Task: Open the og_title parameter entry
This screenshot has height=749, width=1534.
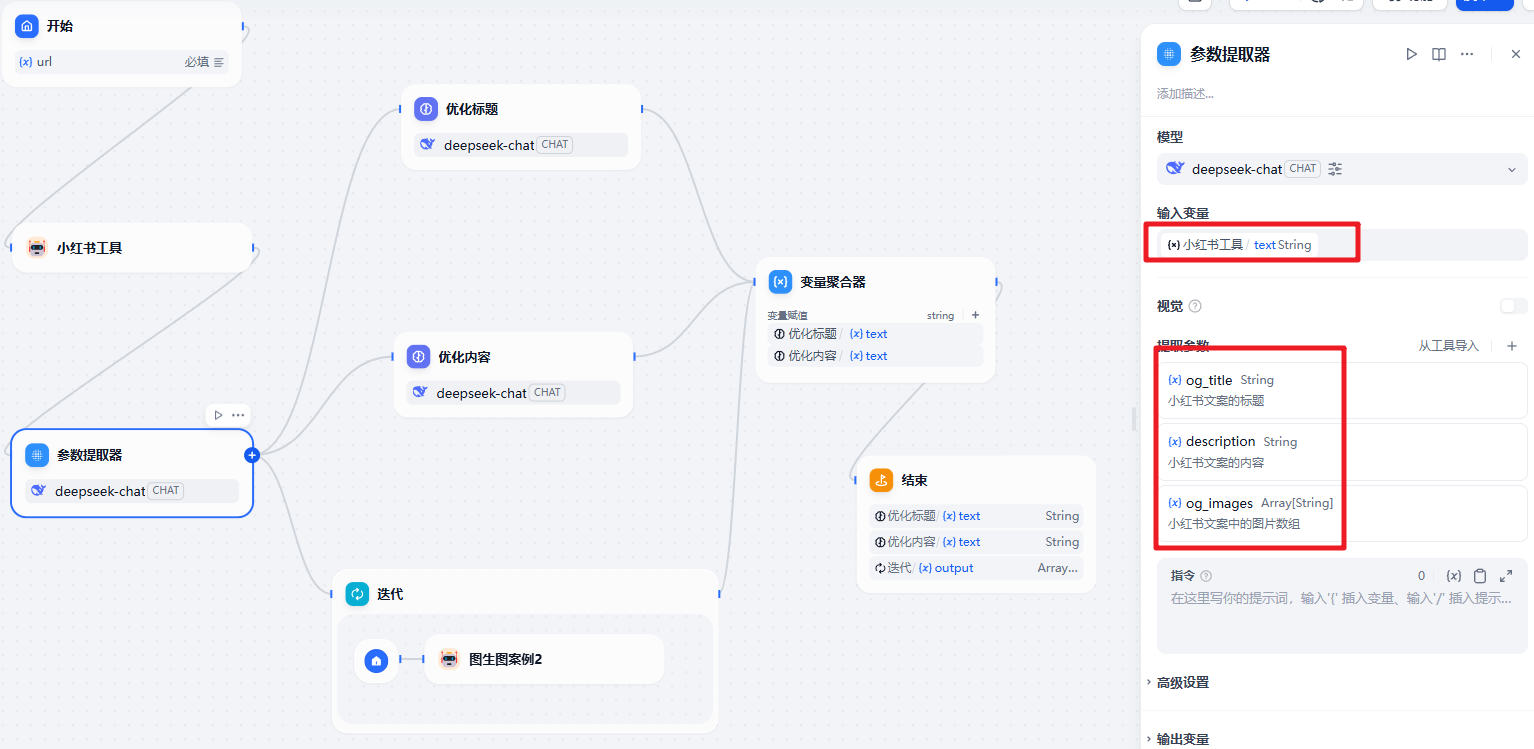Action: click(x=1250, y=390)
